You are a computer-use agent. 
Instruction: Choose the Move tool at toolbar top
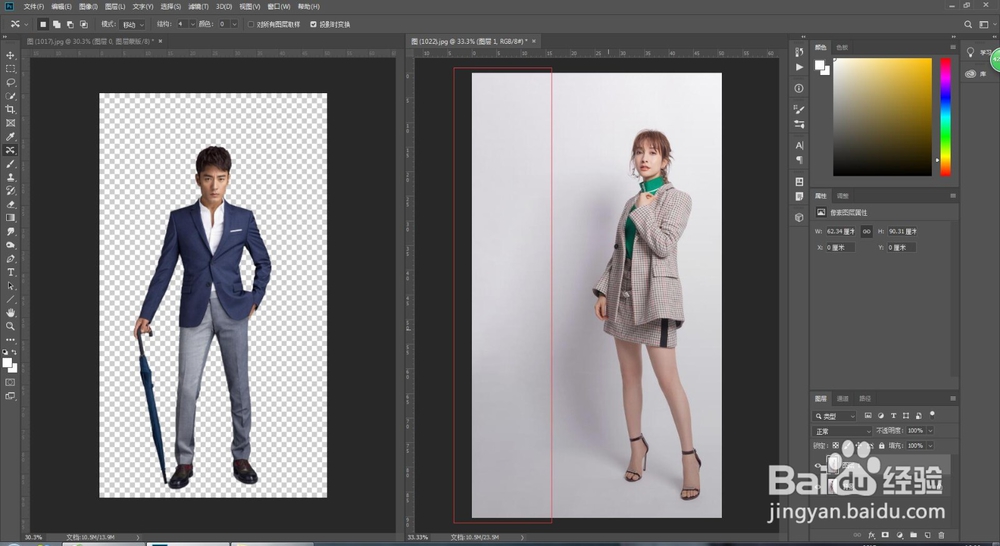click(x=11, y=55)
